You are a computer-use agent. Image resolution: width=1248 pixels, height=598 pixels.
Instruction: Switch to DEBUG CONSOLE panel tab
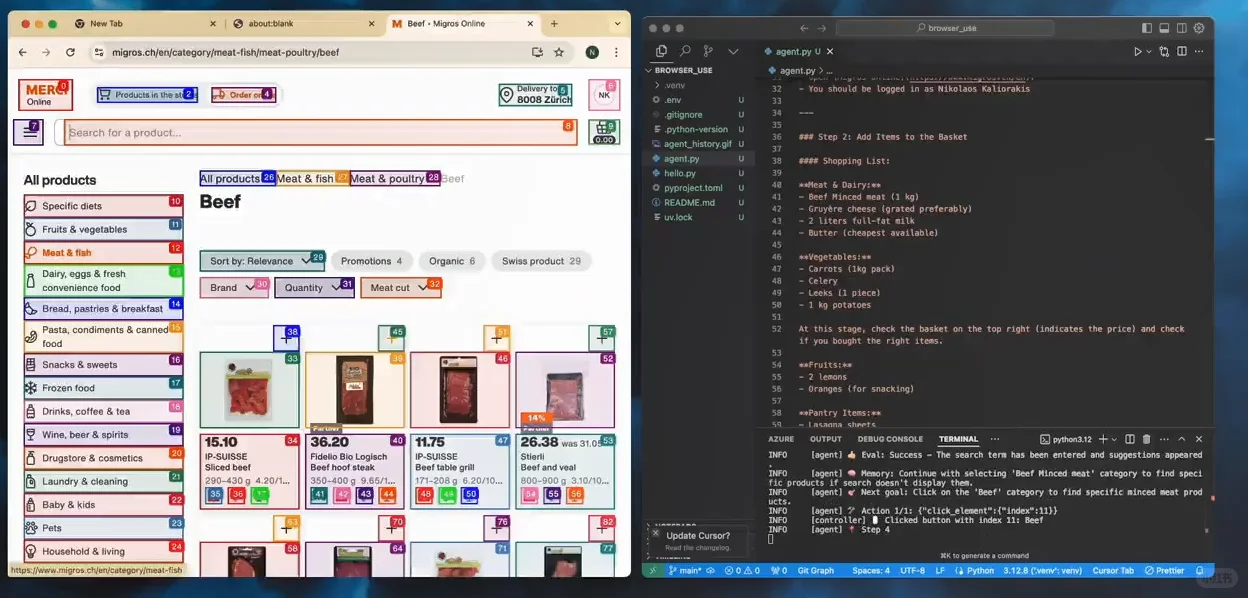[x=890, y=439]
